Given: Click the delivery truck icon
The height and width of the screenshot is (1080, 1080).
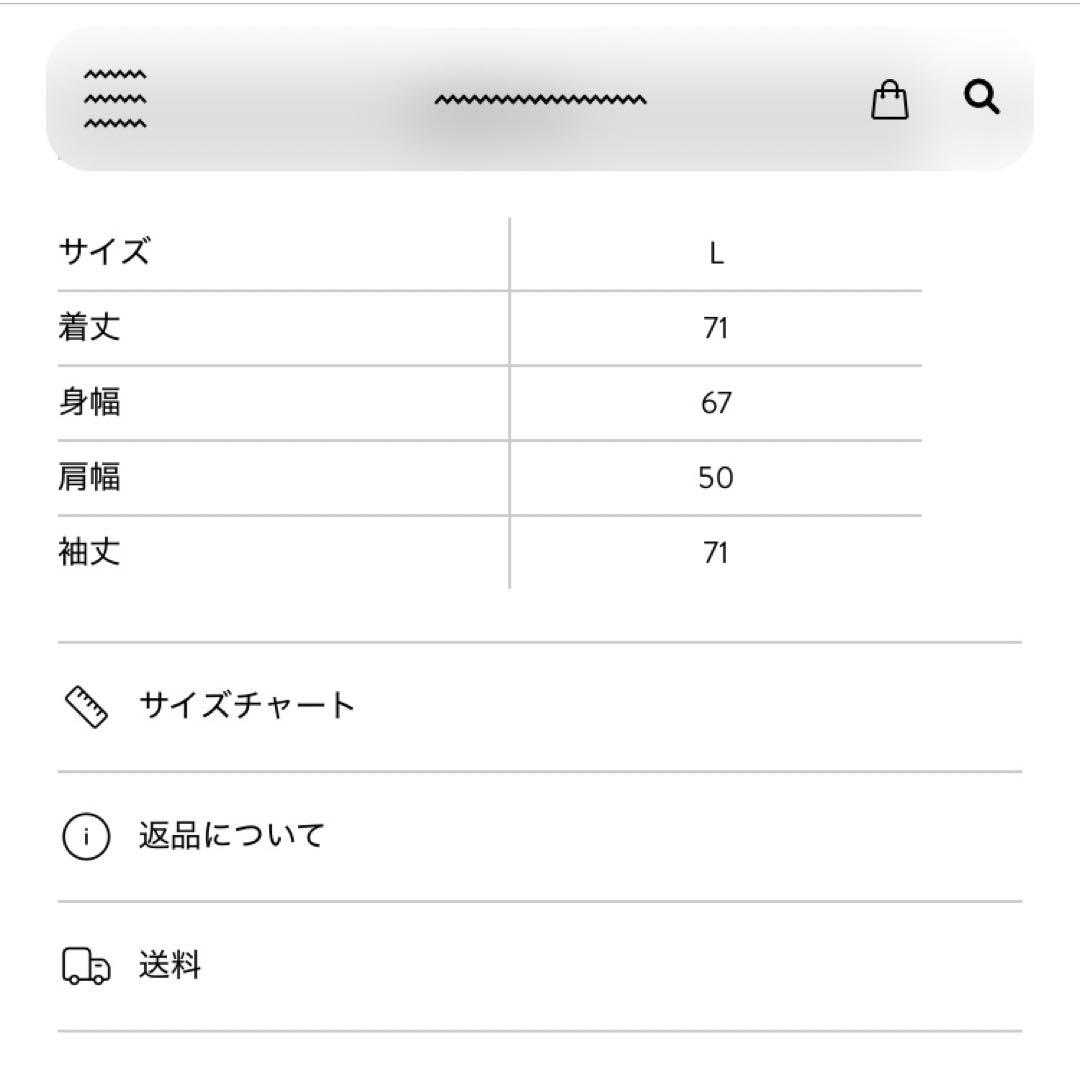Looking at the screenshot, I should (86, 967).
